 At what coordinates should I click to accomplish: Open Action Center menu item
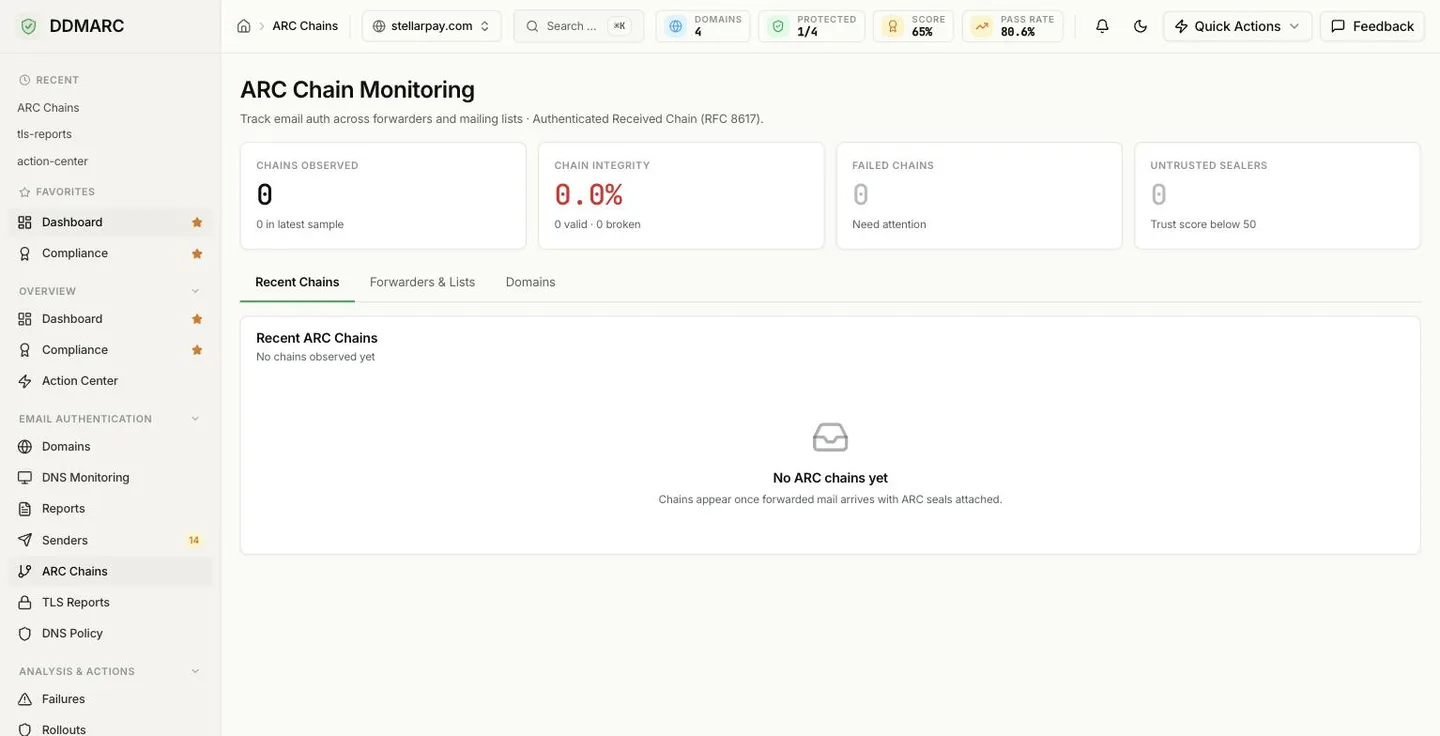click(x=110, y=381)
